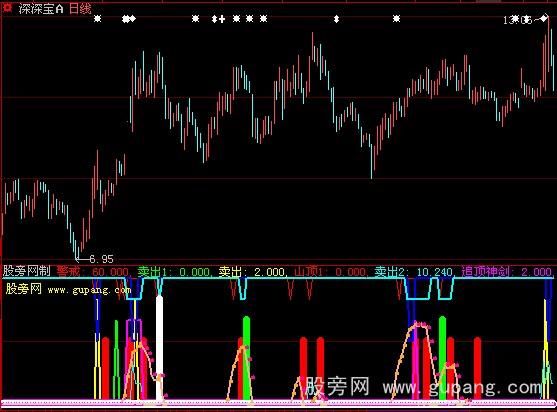Click the diamond marker in the top row
This screenshot has width=557, height=412.
pos(133,19)
